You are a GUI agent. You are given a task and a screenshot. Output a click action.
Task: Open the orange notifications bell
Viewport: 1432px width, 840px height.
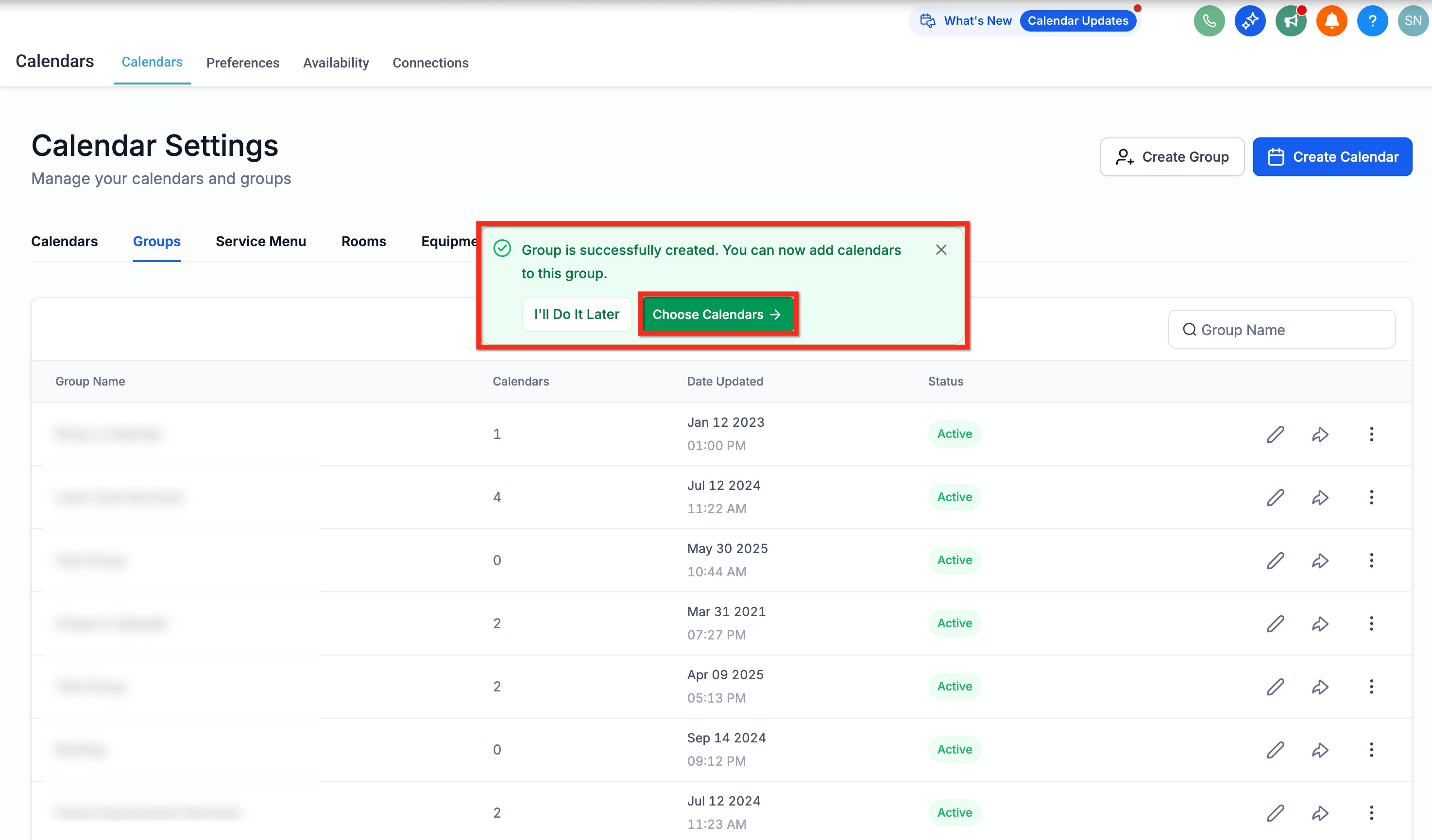pos(1331,21)
